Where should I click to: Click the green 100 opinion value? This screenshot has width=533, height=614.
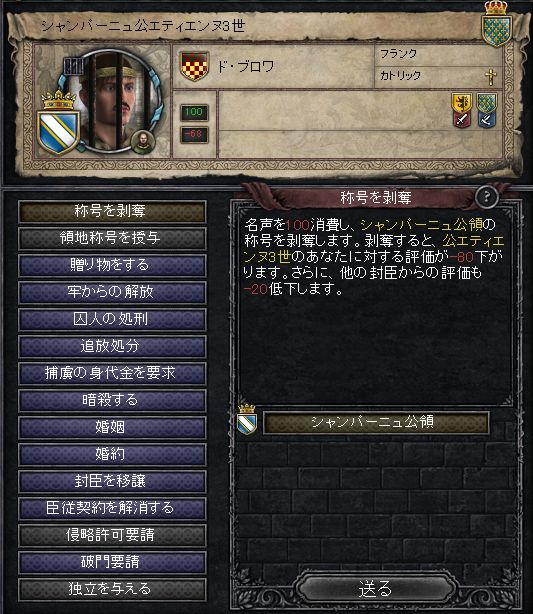[194, 112]
